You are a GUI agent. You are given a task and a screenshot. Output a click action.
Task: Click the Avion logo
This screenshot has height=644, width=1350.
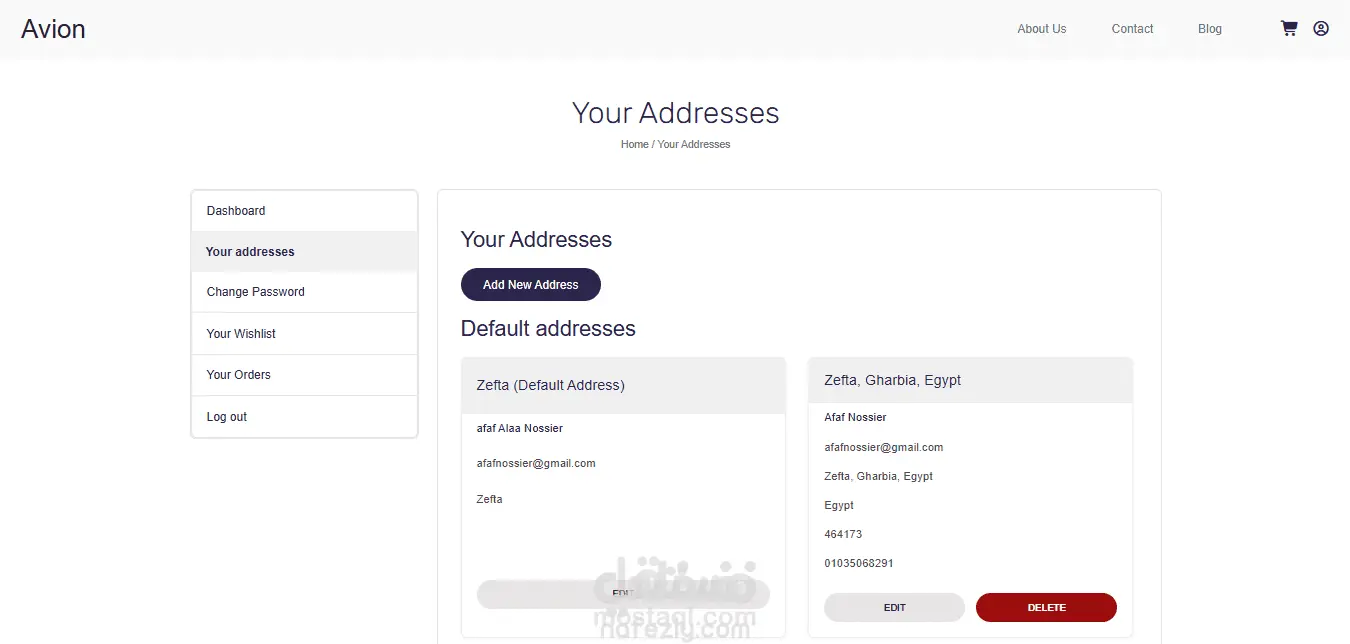pyautogui.click(x=53, y=29)
